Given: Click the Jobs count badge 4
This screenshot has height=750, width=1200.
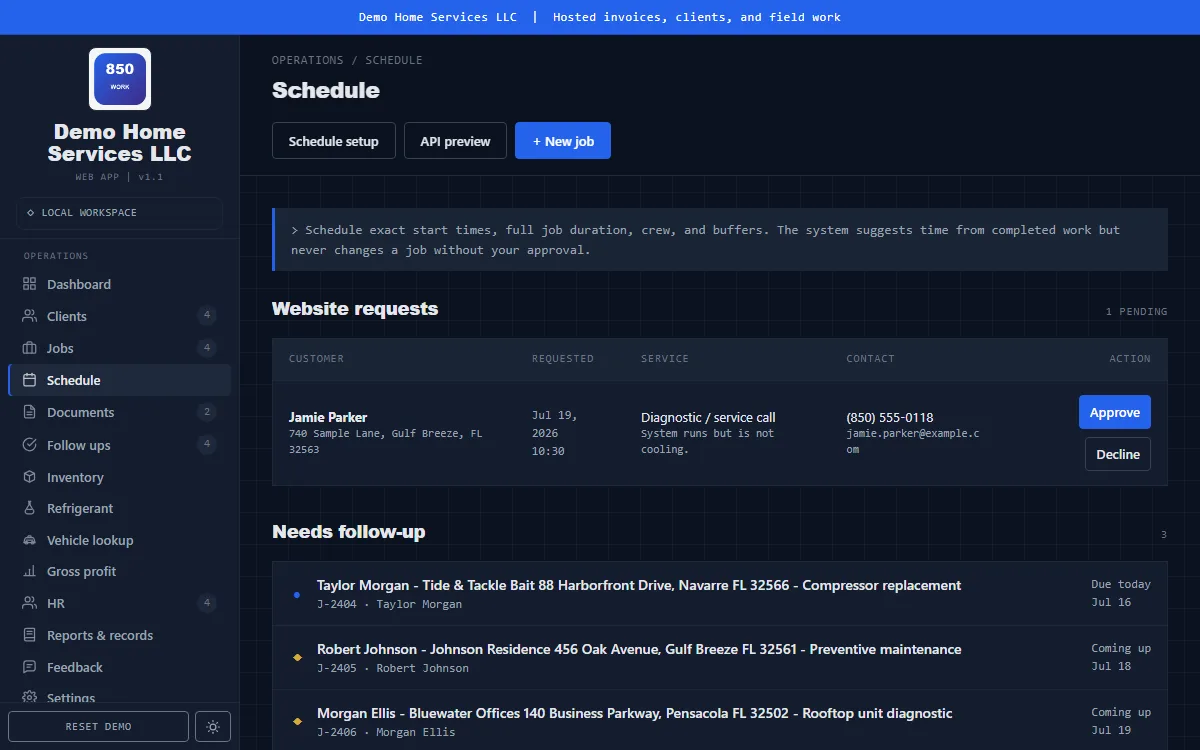Looking at the screenshot, I should [x=207, y=348].
